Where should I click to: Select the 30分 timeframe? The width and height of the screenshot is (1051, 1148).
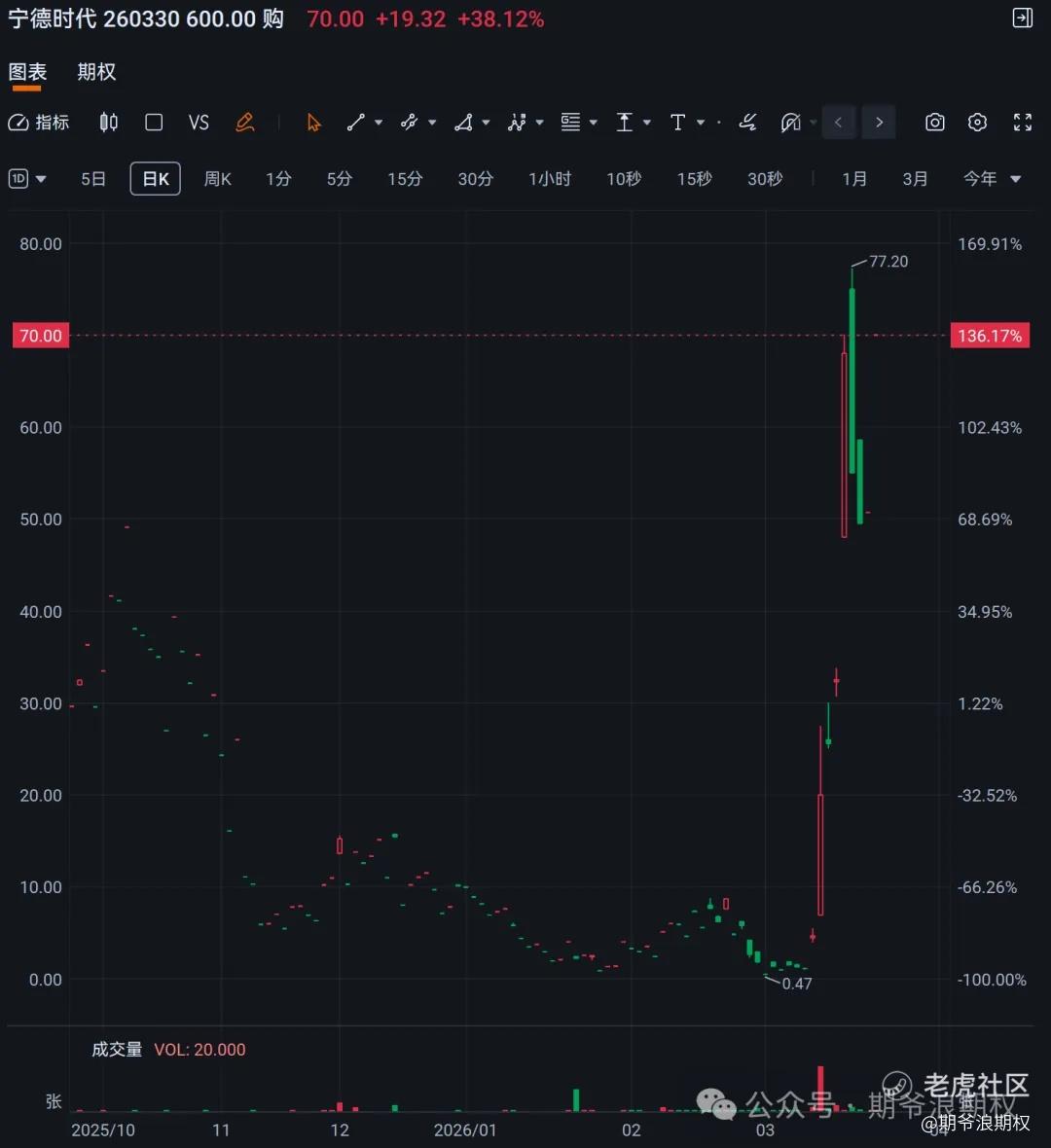pyautogui.click(x=475, y=179)
